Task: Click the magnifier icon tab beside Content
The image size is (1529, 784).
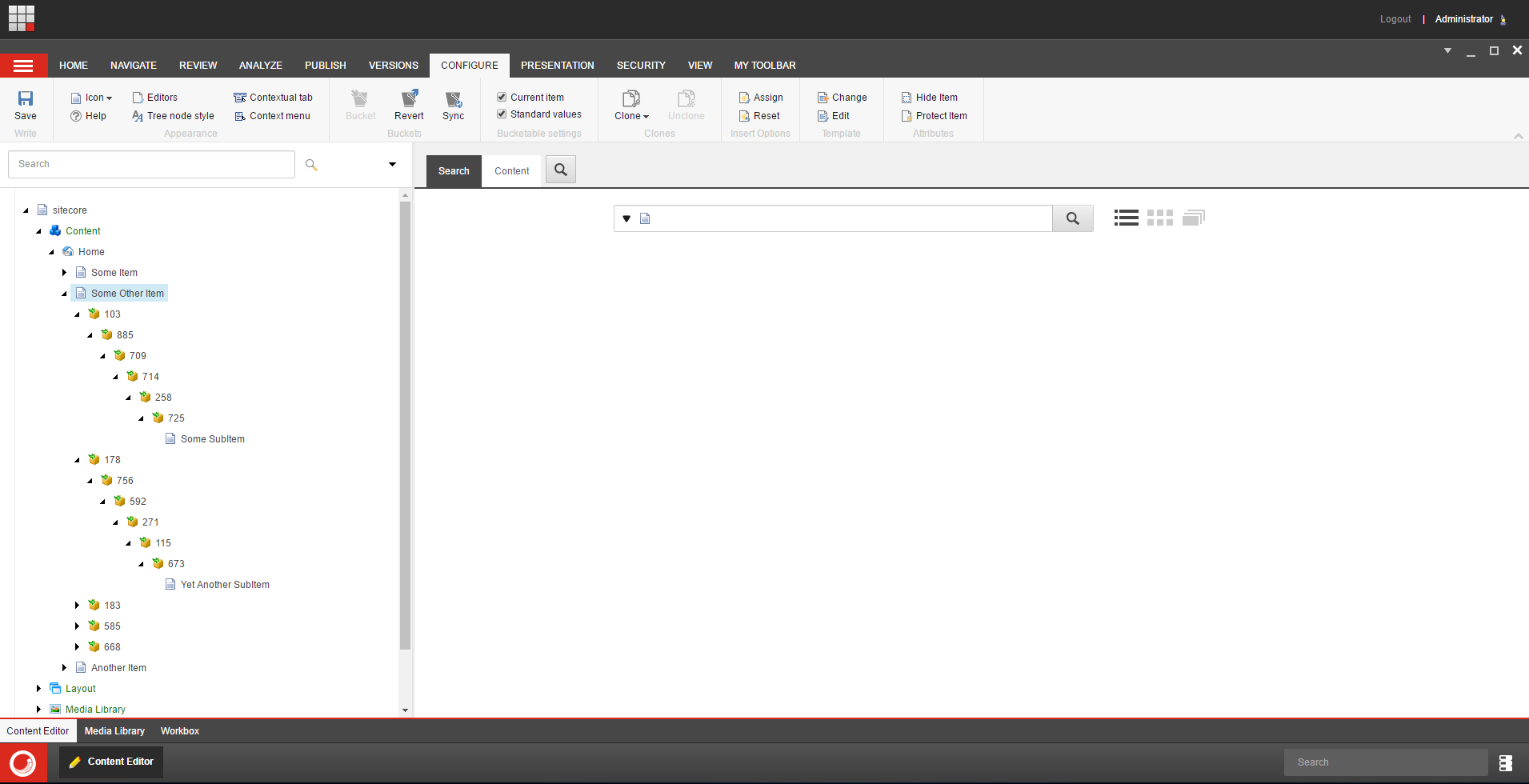Action: pyautogui.click(x=561, y=170)
